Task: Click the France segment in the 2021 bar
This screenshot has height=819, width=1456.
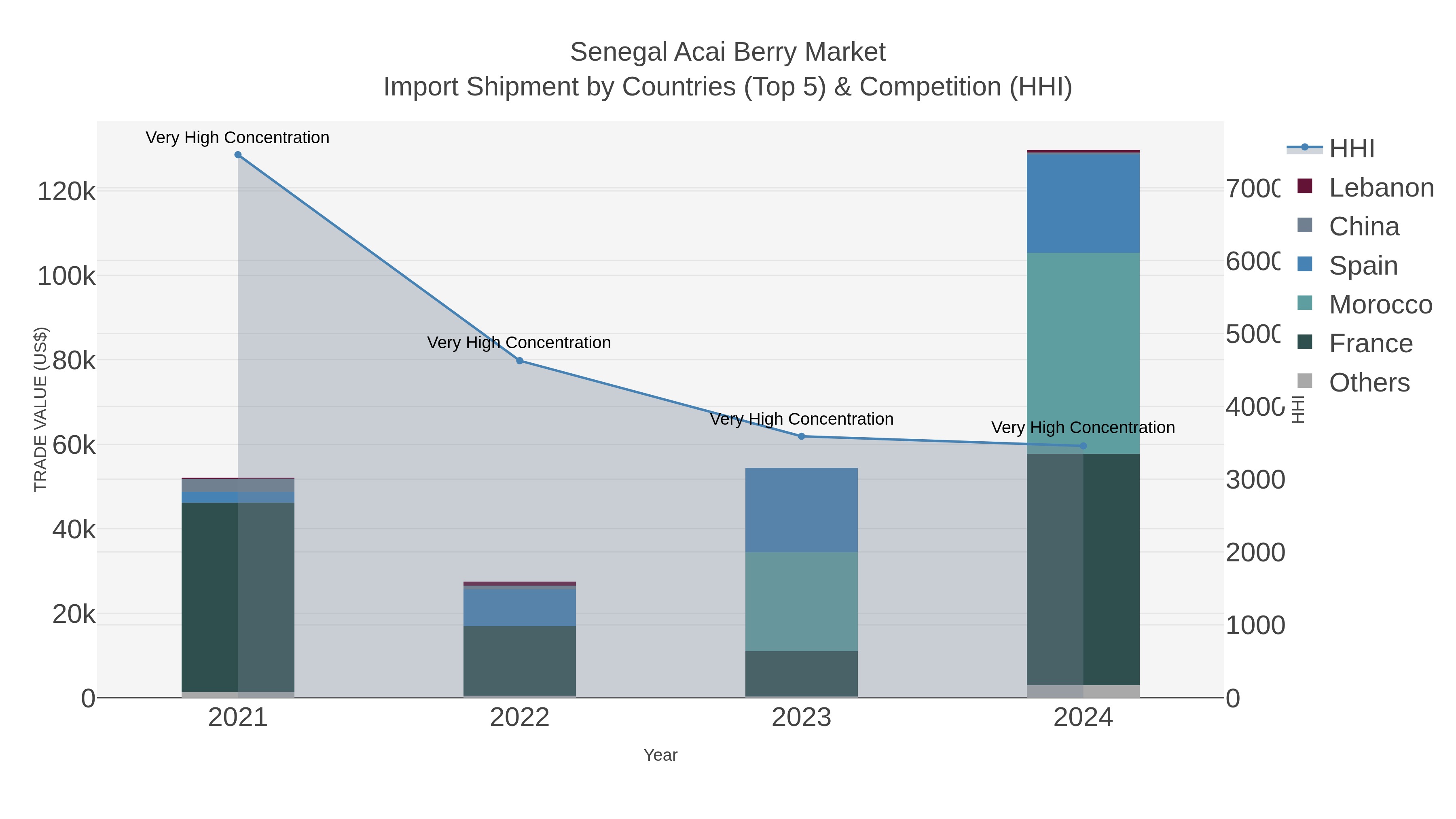Action: [238, 597]
